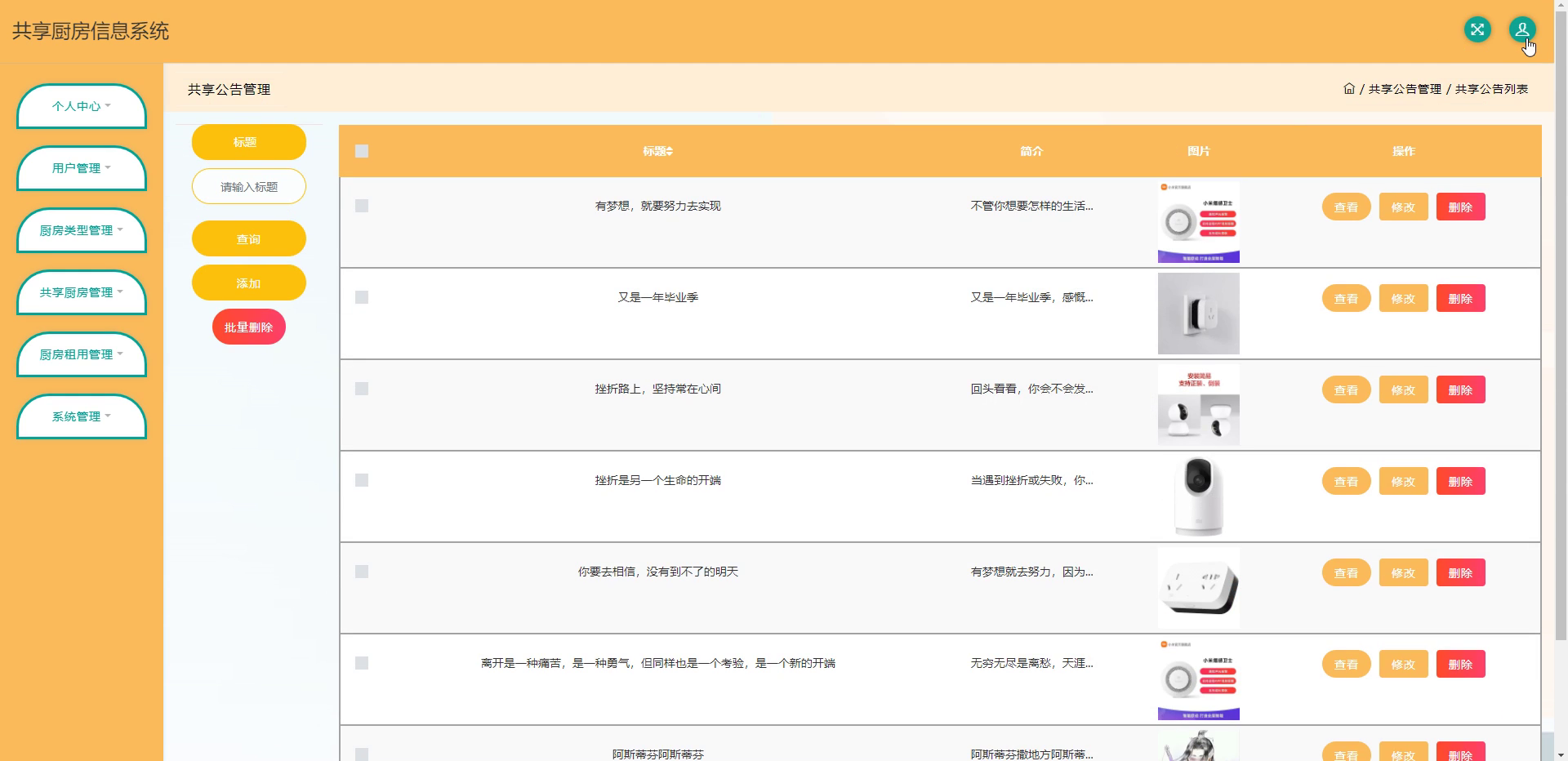
Task: Check the row 又是一年毕业季
Action: point(362,297)
